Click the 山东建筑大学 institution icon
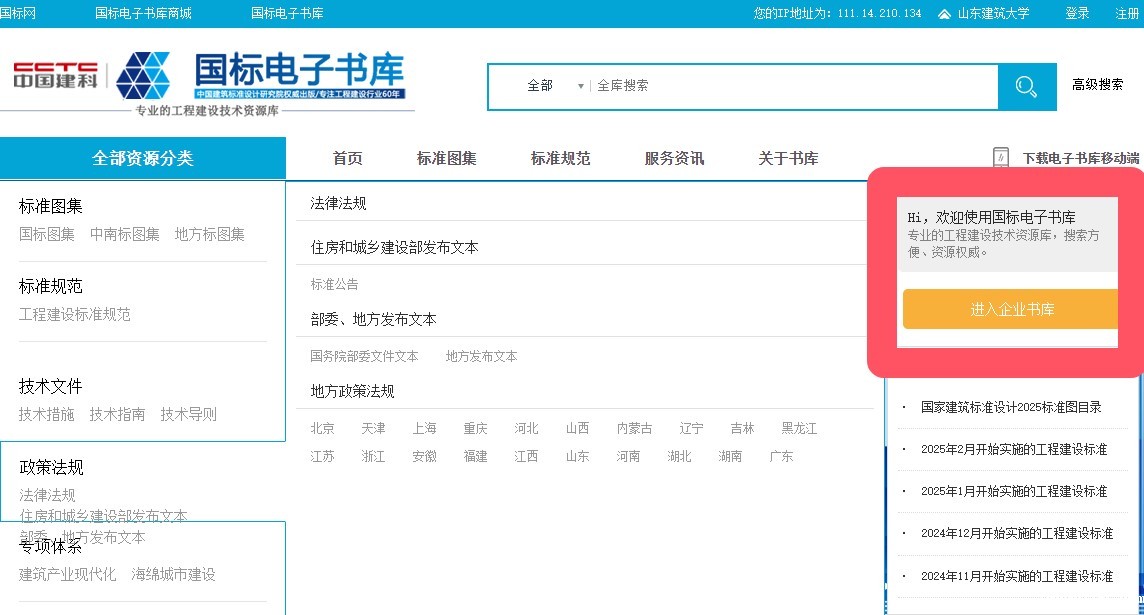Screen dimensions: 1144x615 tap(944, 14)
